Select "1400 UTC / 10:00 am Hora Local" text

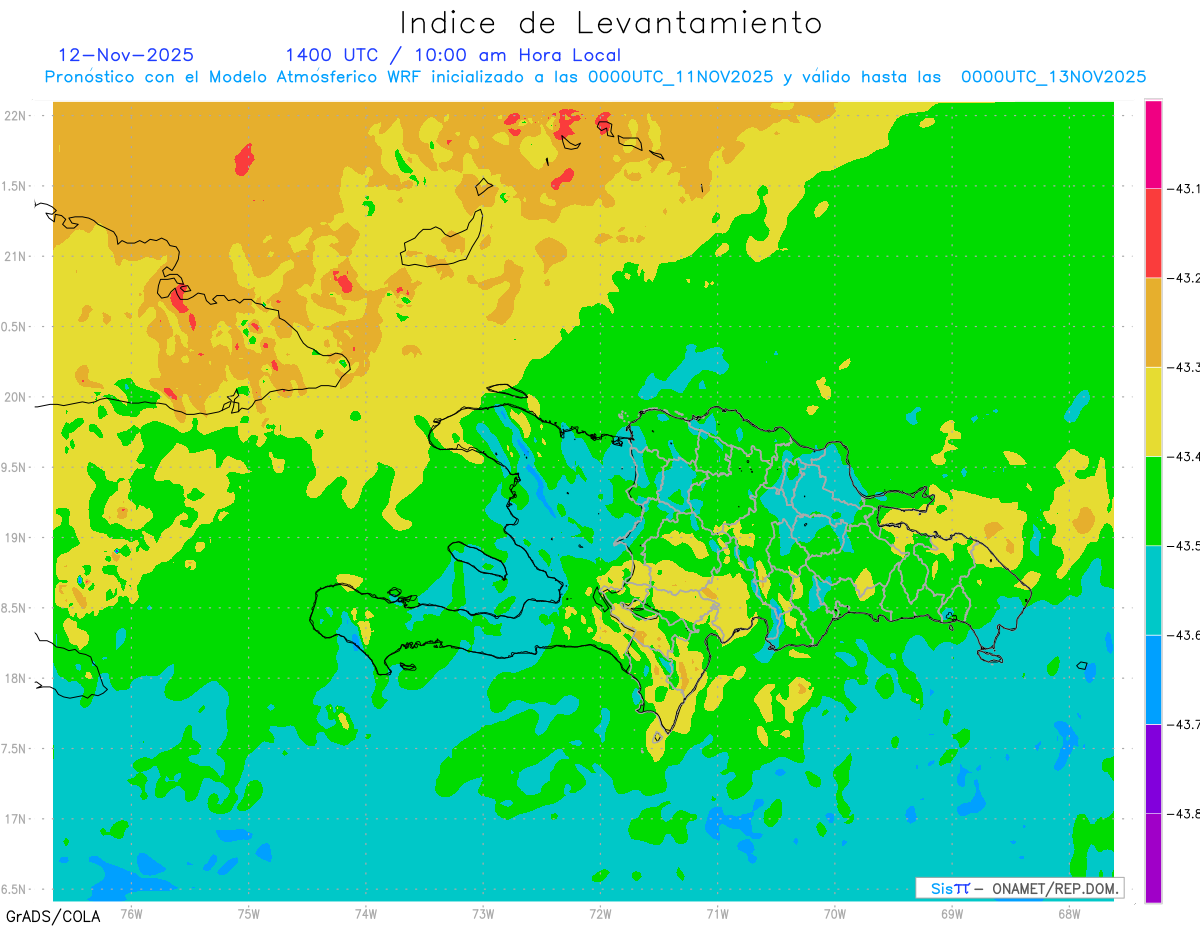coord(453,56)
